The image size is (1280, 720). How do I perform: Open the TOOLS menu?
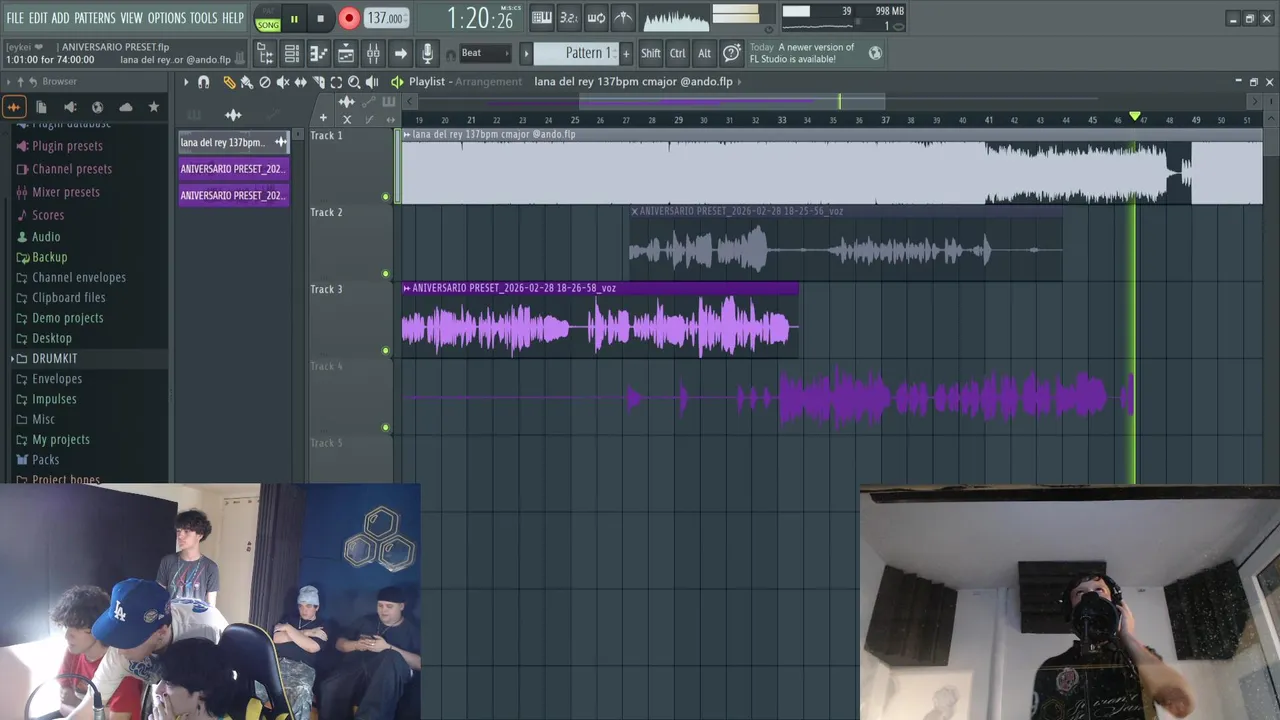click(x=203, y=18)
